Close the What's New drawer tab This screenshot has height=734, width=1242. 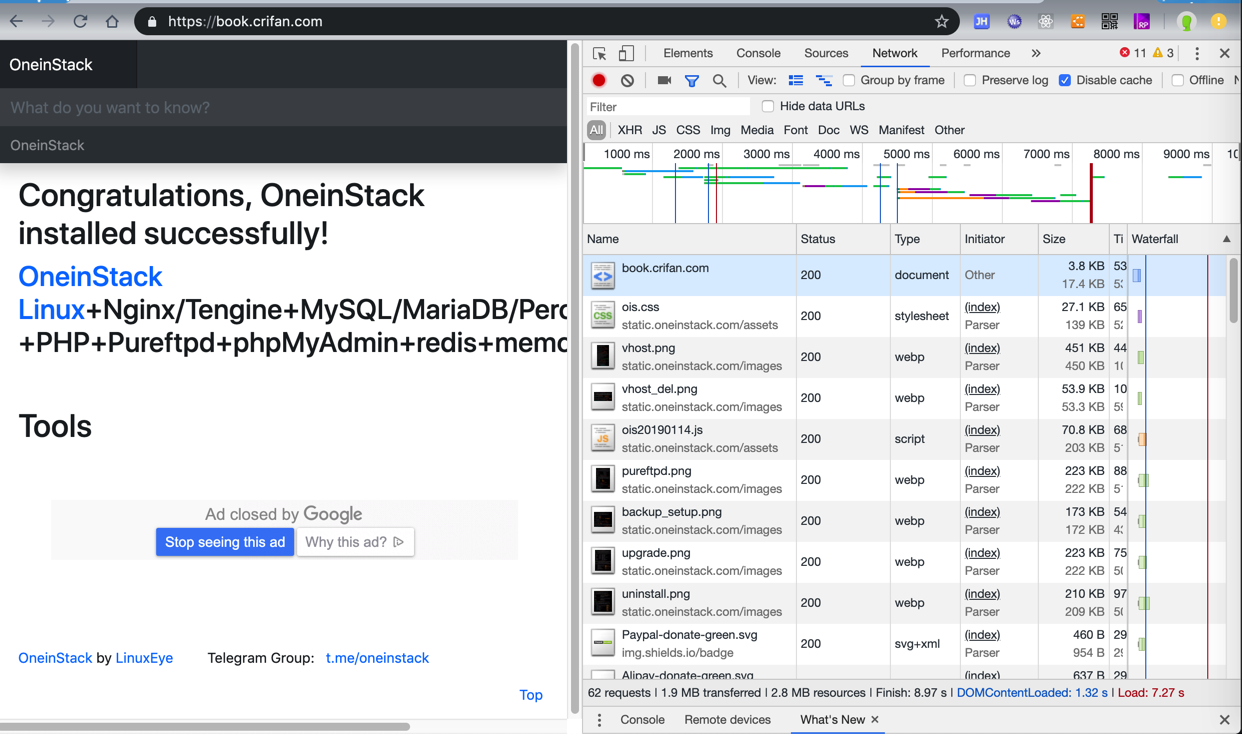875,720
